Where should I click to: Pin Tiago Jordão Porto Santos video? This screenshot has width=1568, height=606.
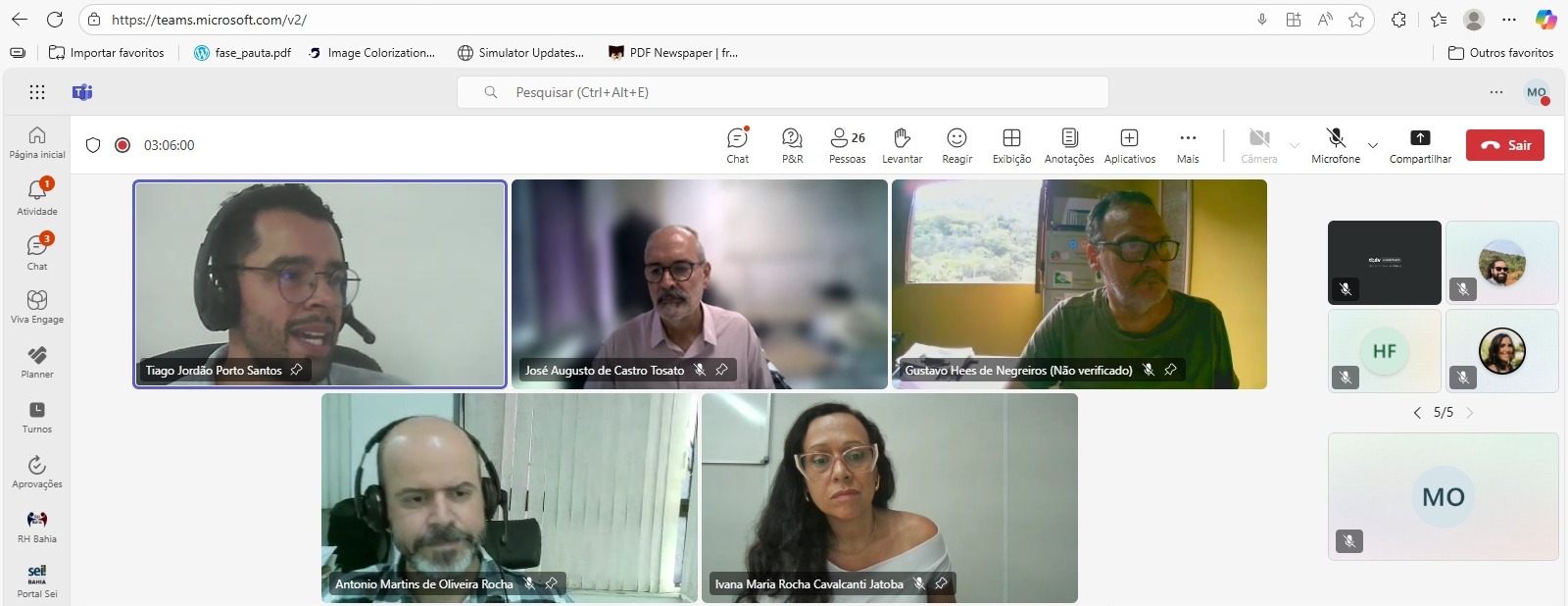click(296, 370)
